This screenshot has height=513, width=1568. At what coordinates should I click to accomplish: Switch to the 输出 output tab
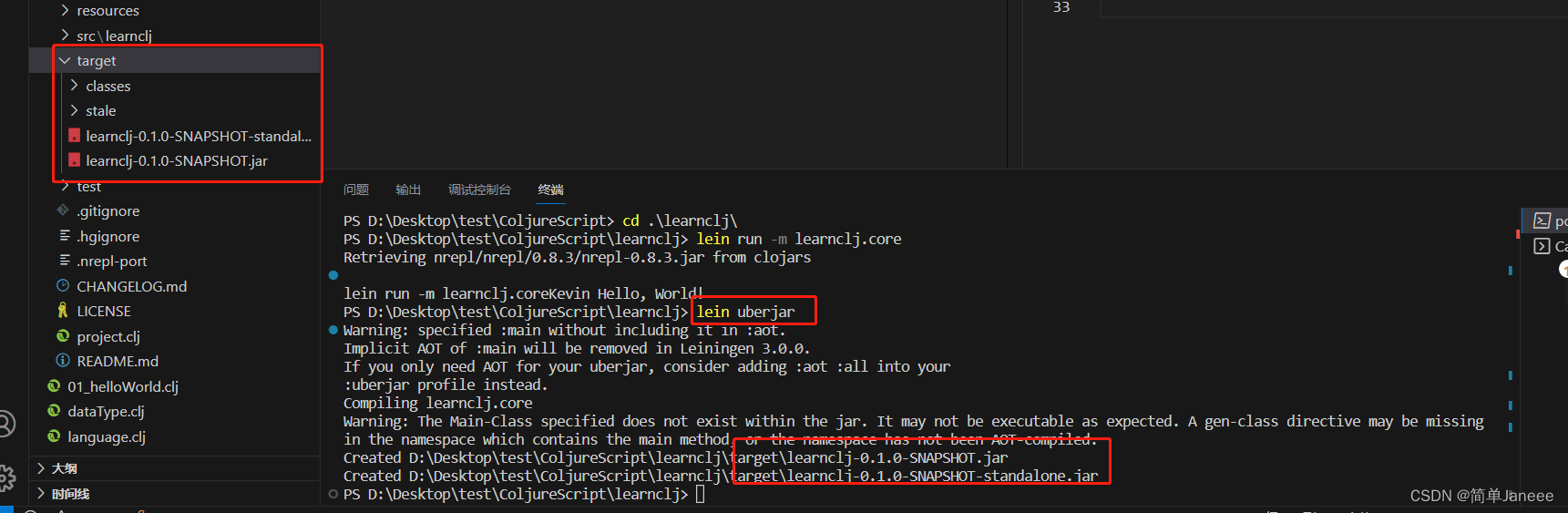click(408, 190)
